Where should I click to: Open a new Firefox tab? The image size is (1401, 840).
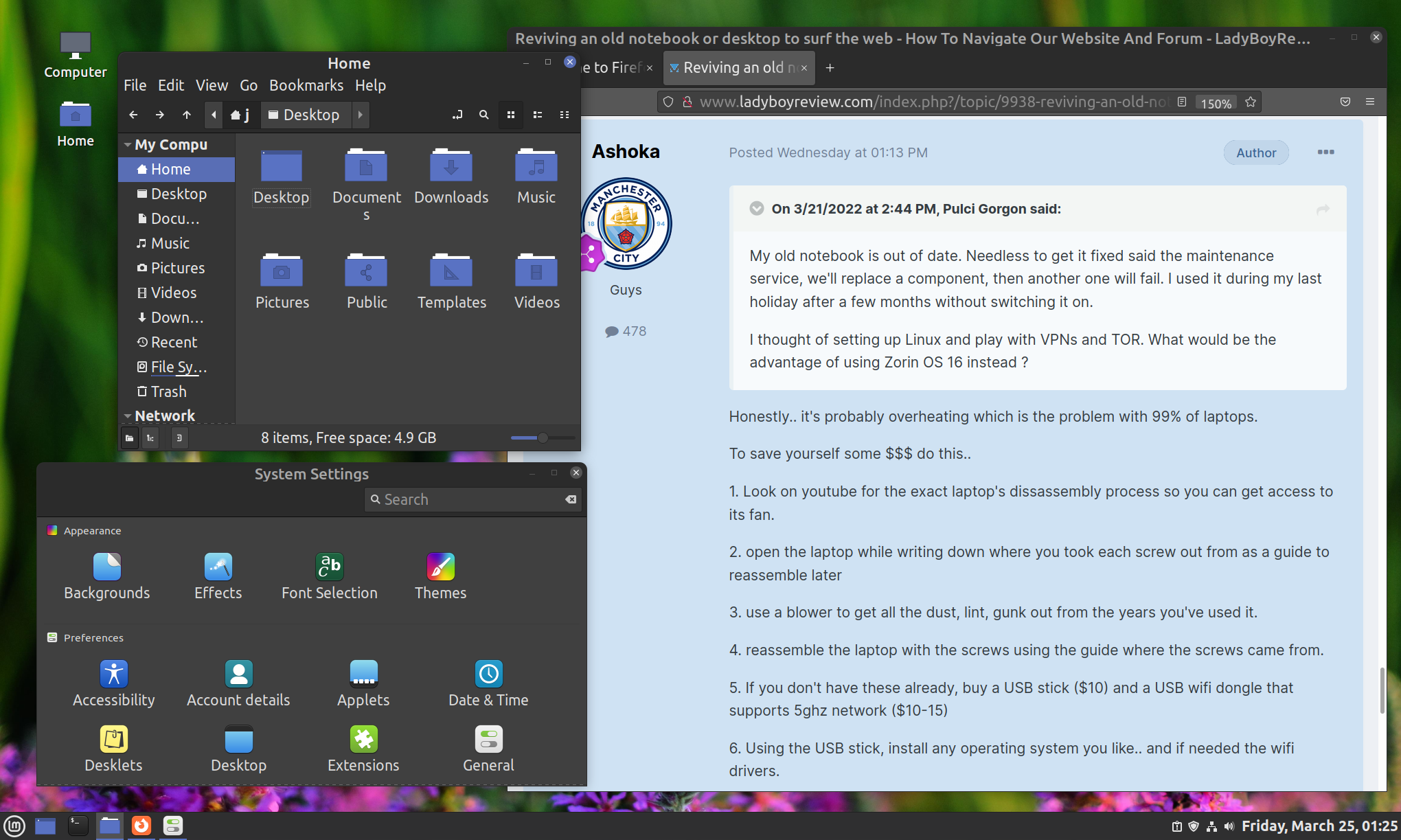[x=830, y=67]
